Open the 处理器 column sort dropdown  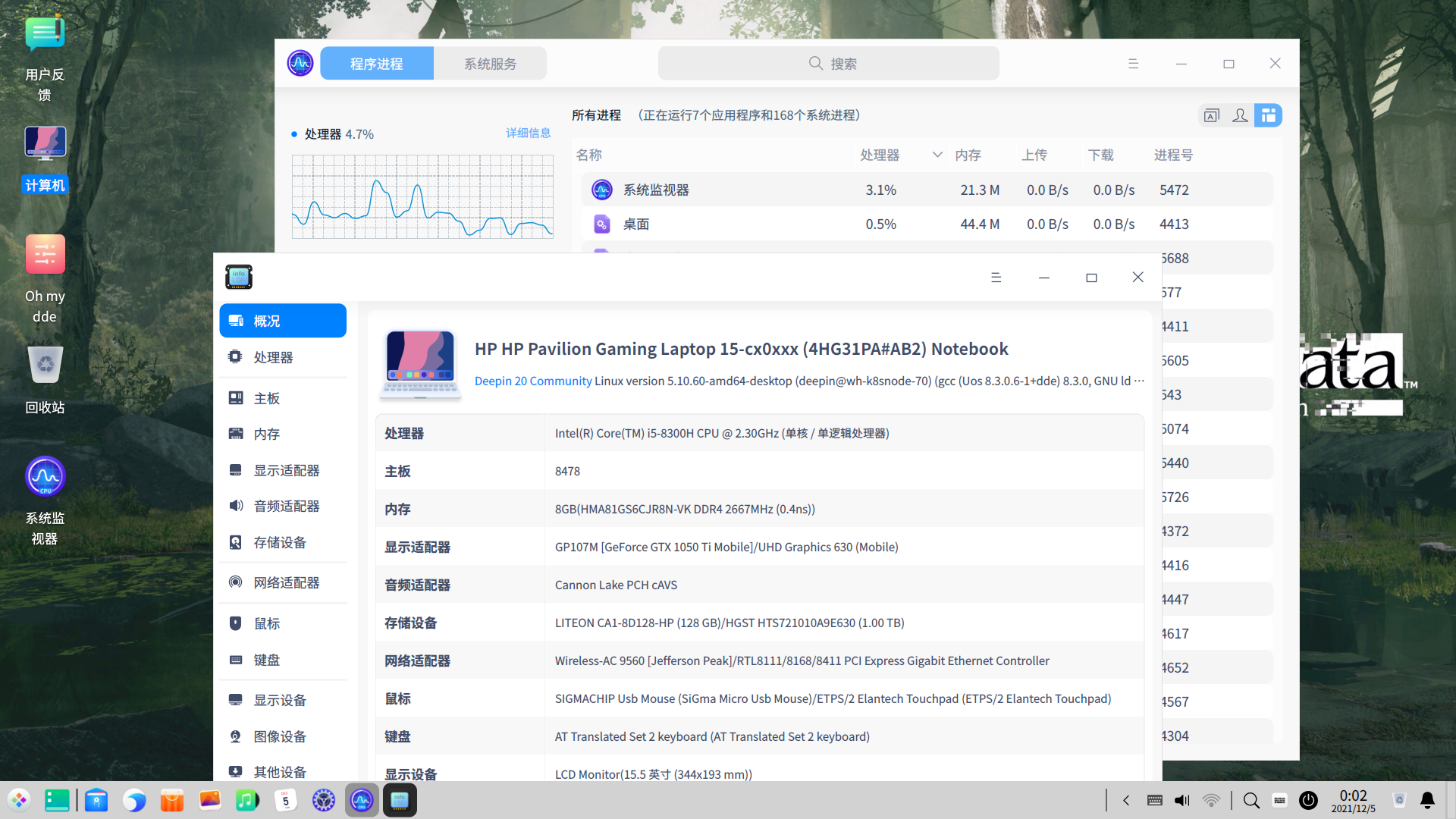coord(937,154)
